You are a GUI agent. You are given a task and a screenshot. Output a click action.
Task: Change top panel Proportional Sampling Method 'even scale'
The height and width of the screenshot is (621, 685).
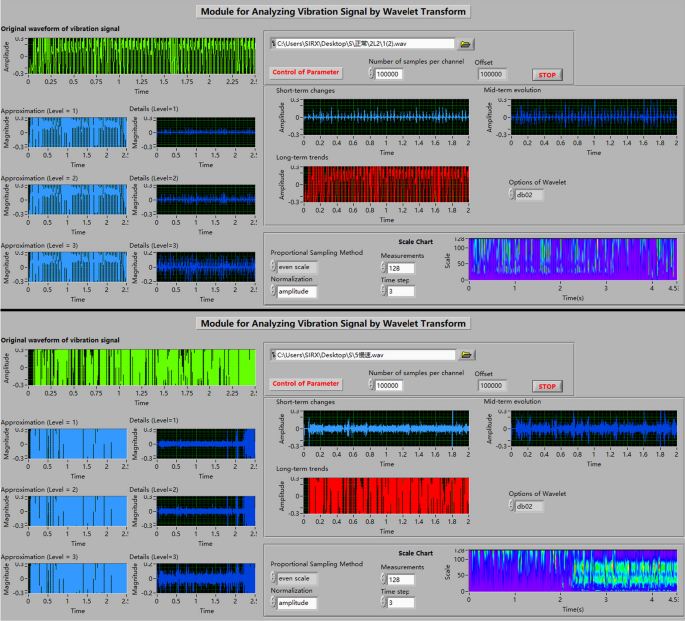point(296,267)
